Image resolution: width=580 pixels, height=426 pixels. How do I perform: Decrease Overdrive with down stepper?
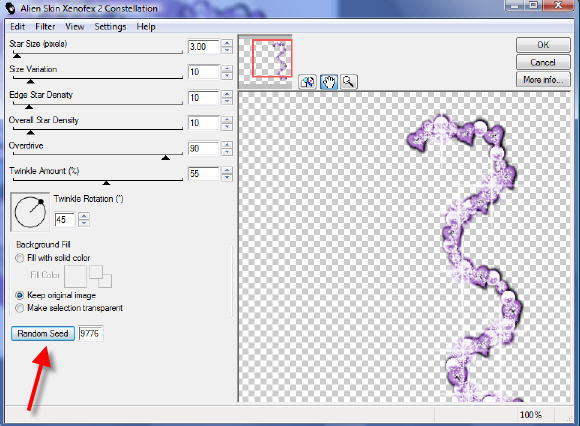(x=227, y=152)
